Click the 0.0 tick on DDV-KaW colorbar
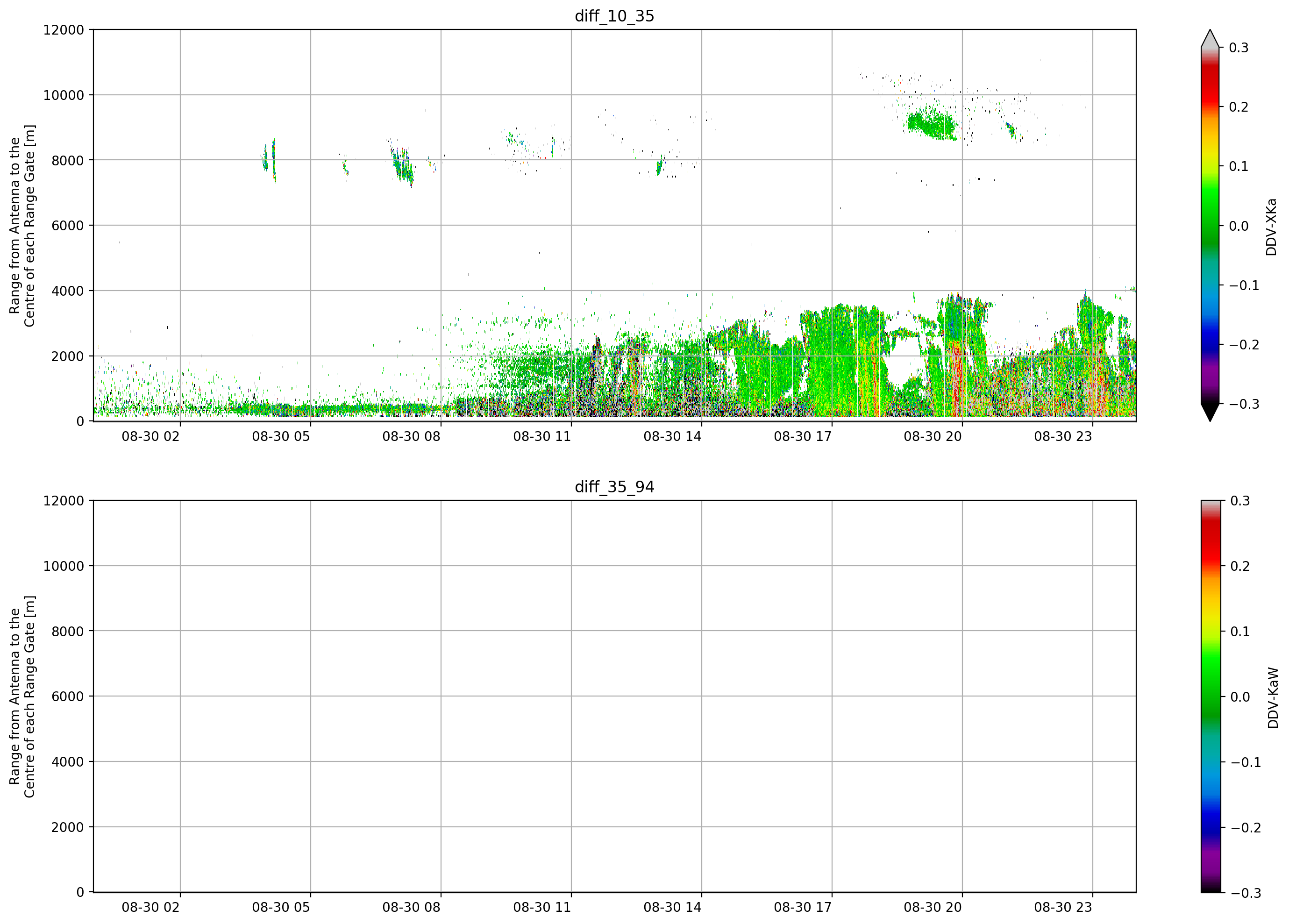1289x924 pixels. [x=1240, y=697]
